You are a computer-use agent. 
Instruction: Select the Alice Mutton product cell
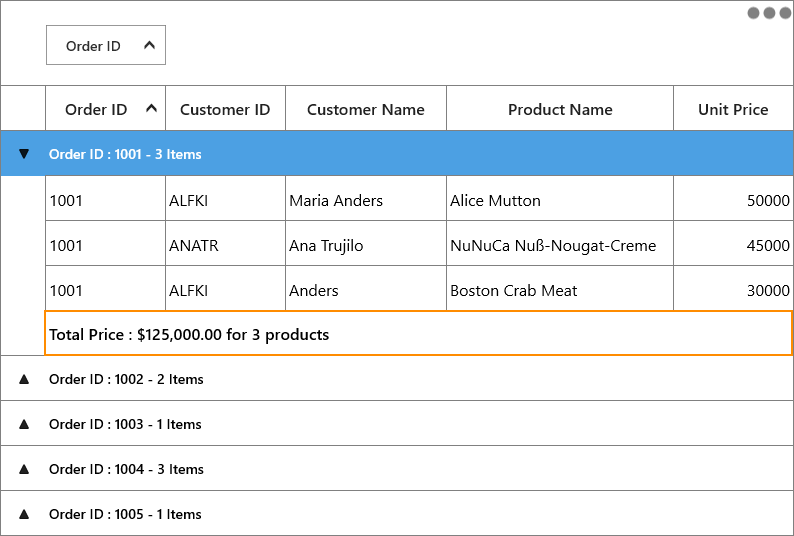tap(560, 198)
